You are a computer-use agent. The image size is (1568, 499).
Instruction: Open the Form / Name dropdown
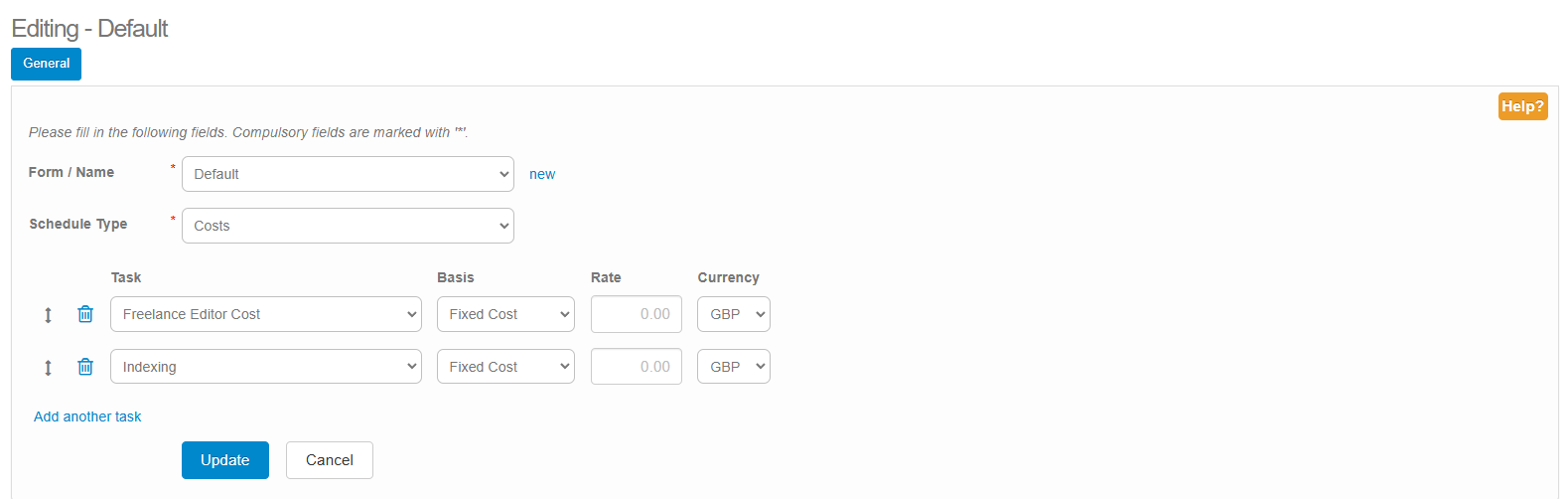coord(348,174)
